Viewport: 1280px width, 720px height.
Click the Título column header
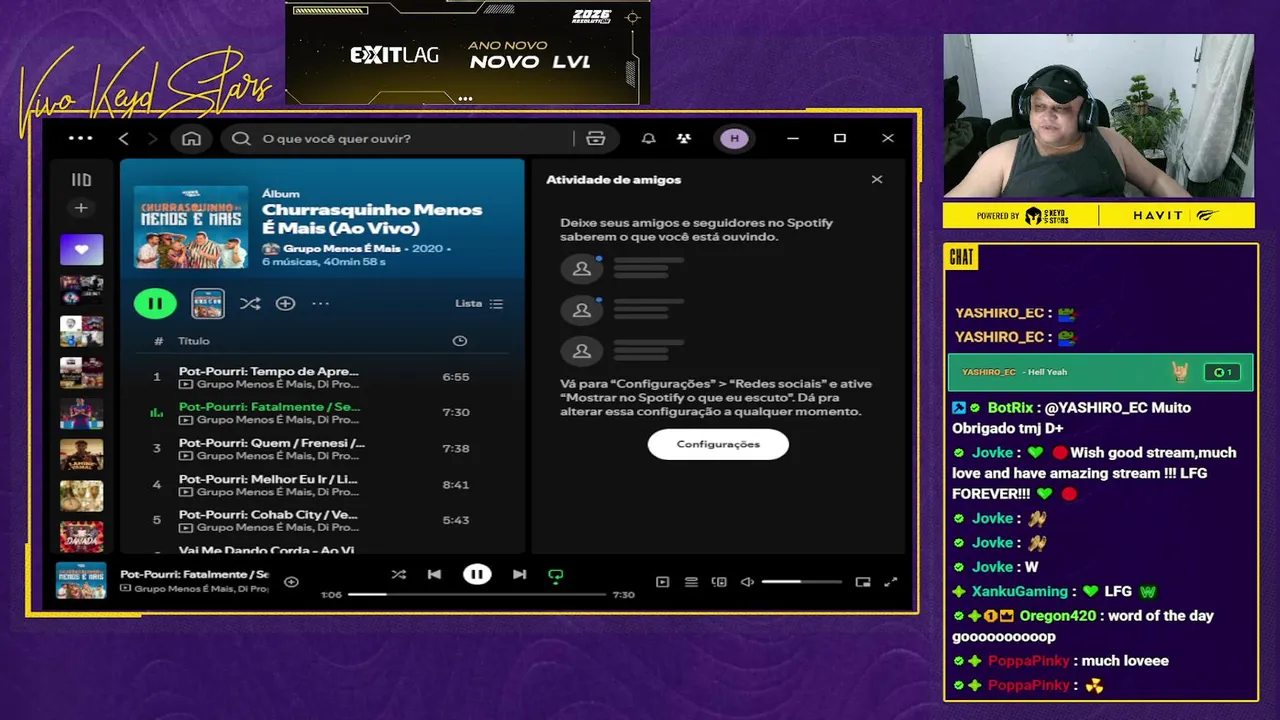click(x=194, y=341)
